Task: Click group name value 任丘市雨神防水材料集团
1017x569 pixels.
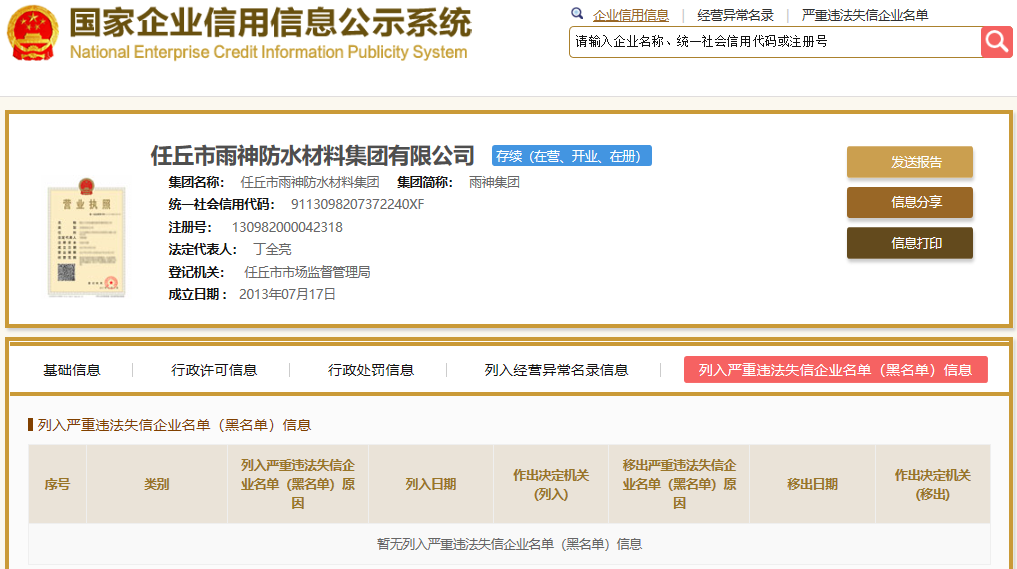Action: click(309, 182)
